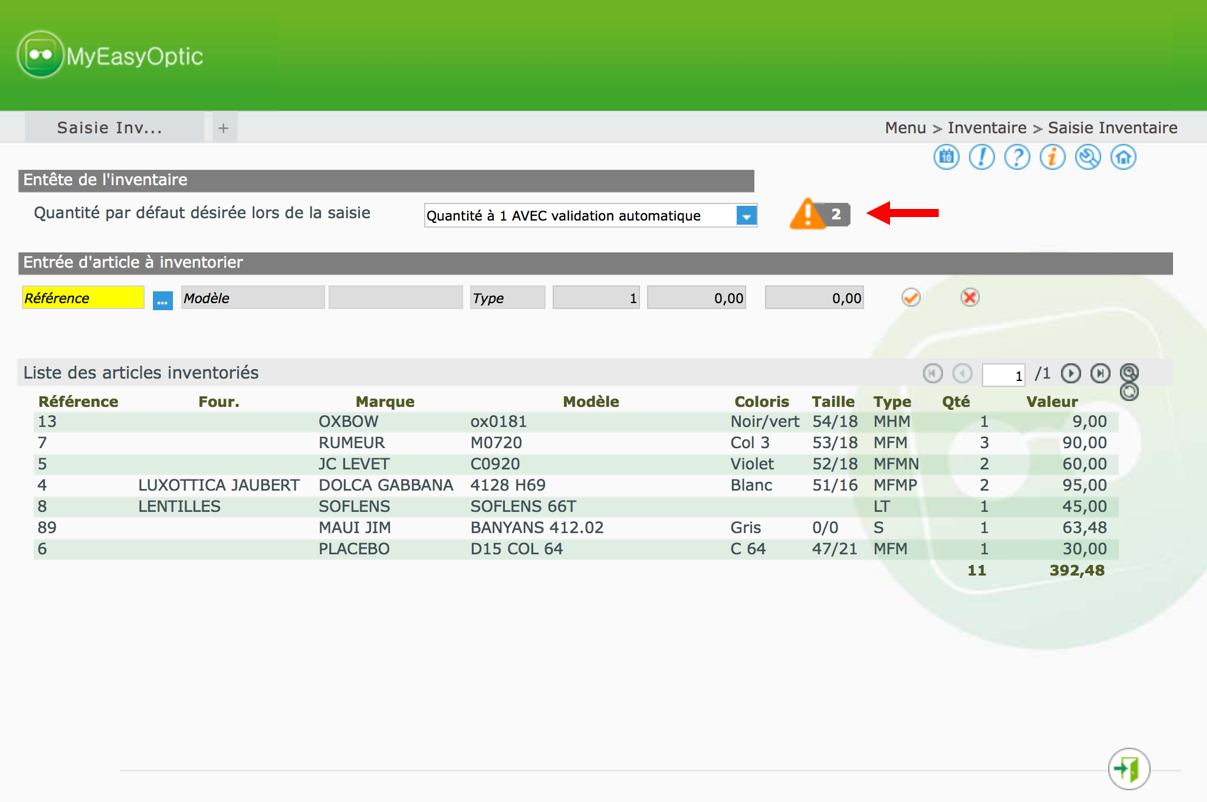Go to first page of the list

point(933,373)
